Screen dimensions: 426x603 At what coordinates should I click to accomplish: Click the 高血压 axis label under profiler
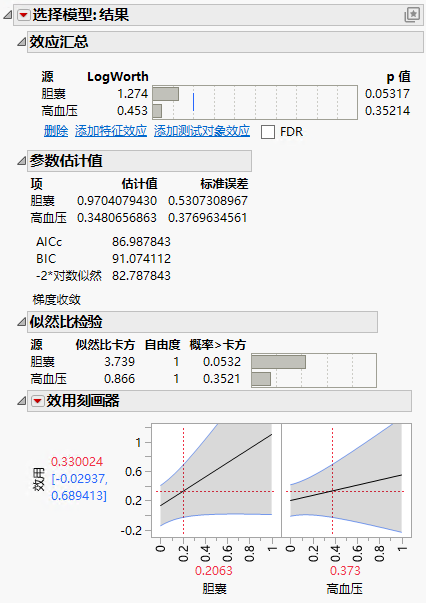(344, 589)
